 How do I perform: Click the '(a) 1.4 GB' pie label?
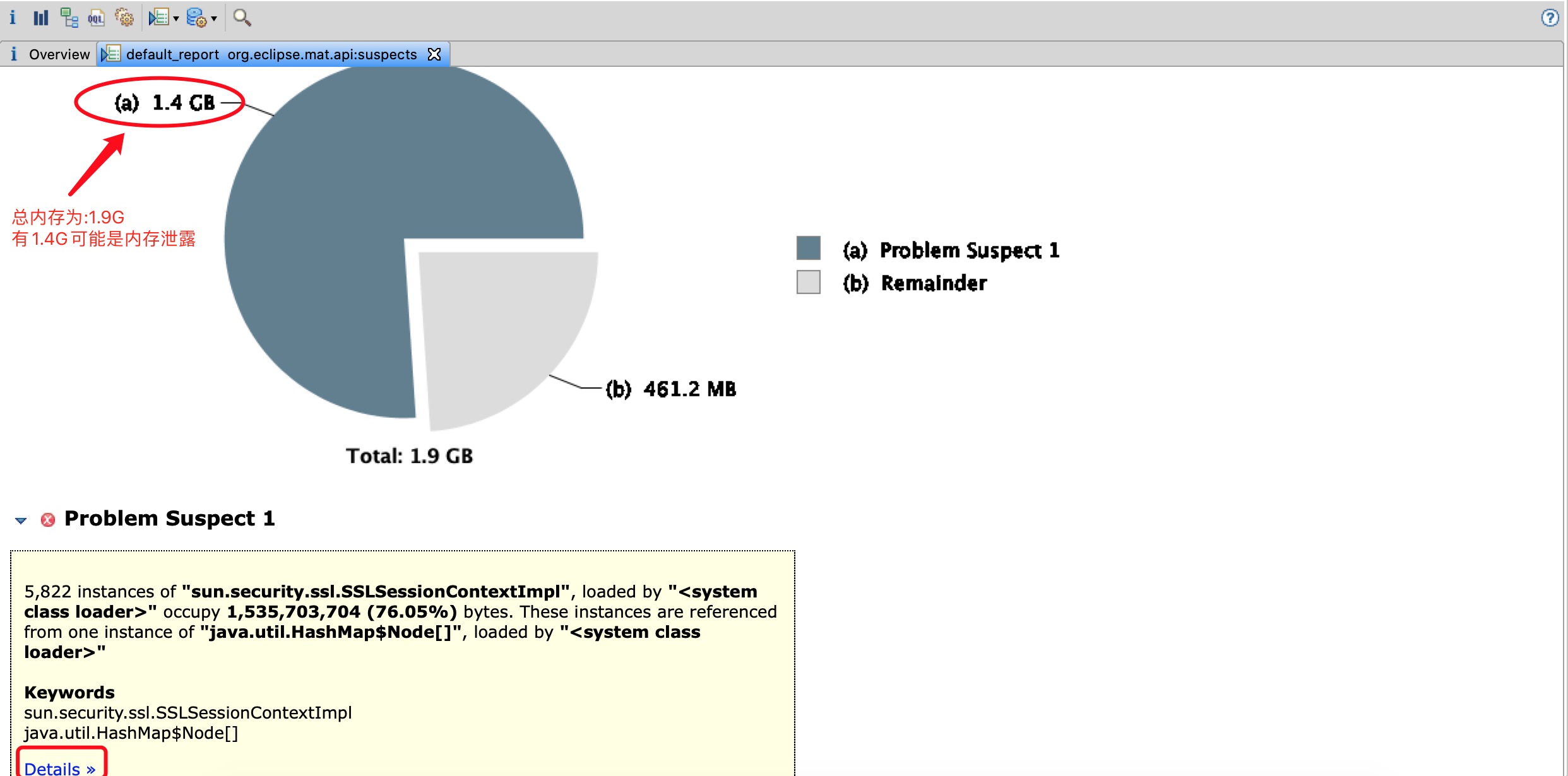tap(165, 103)
